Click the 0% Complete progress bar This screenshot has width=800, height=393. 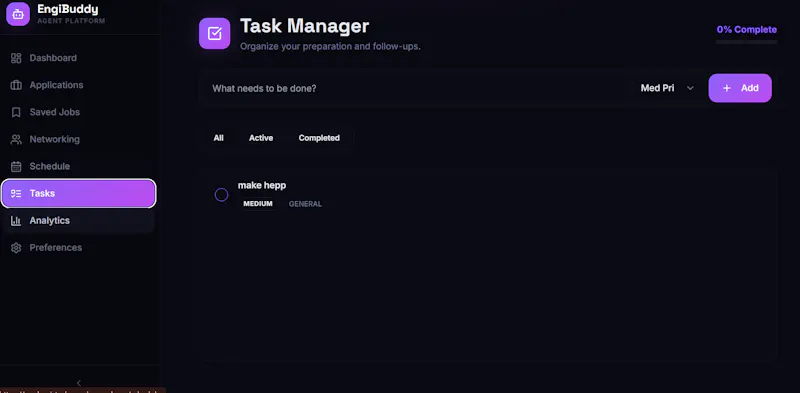point(746,42)
